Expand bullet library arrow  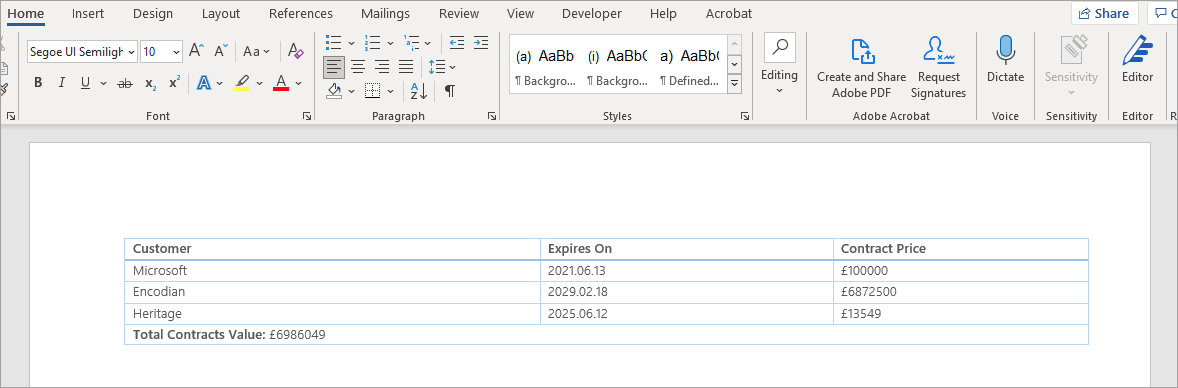pos(351,43)
